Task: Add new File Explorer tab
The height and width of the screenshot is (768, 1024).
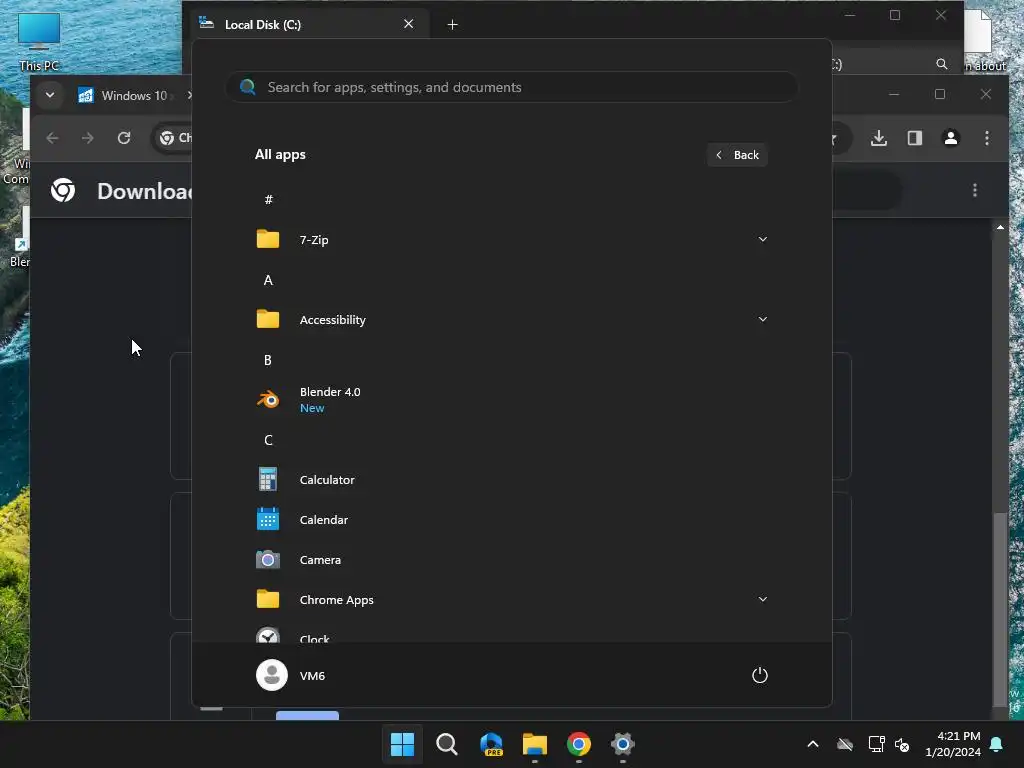Action: point(453,25)
